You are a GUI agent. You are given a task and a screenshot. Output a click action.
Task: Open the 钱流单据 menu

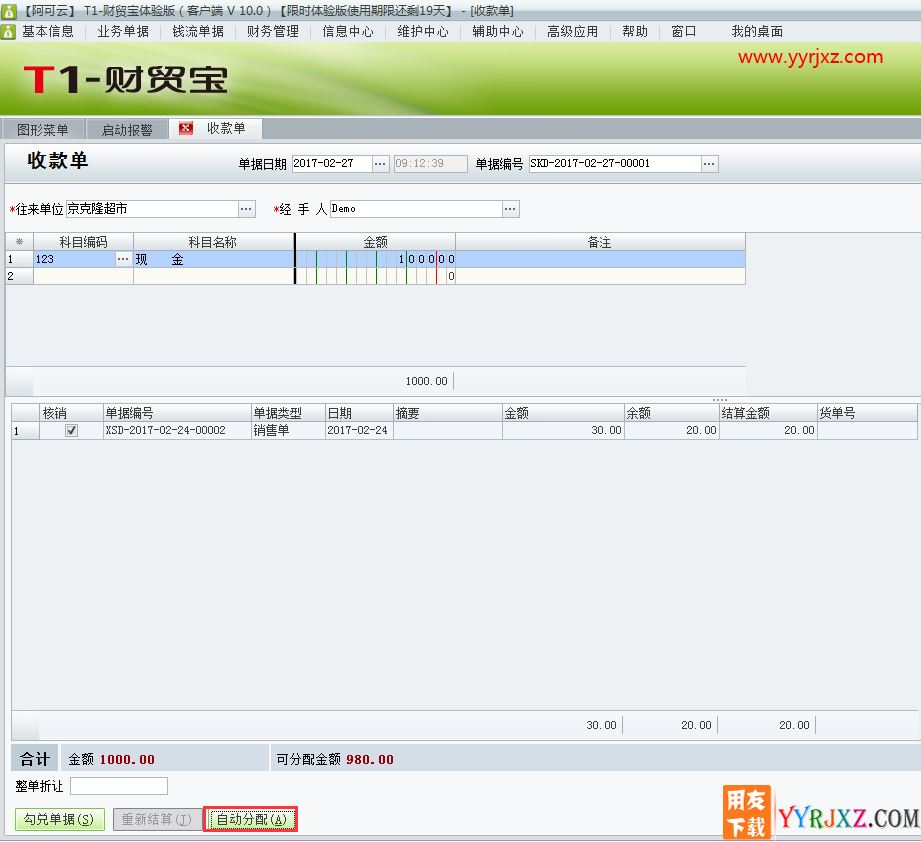(x=198, y=31)
